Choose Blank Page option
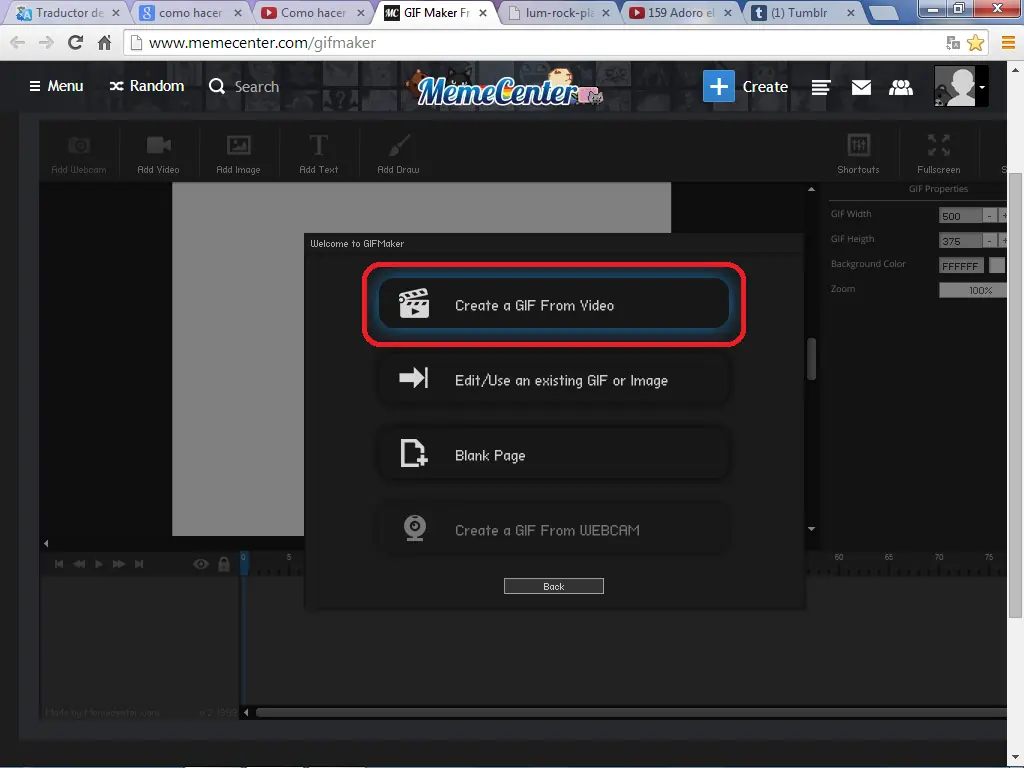The image size is (1024, 768). point(554,455)
